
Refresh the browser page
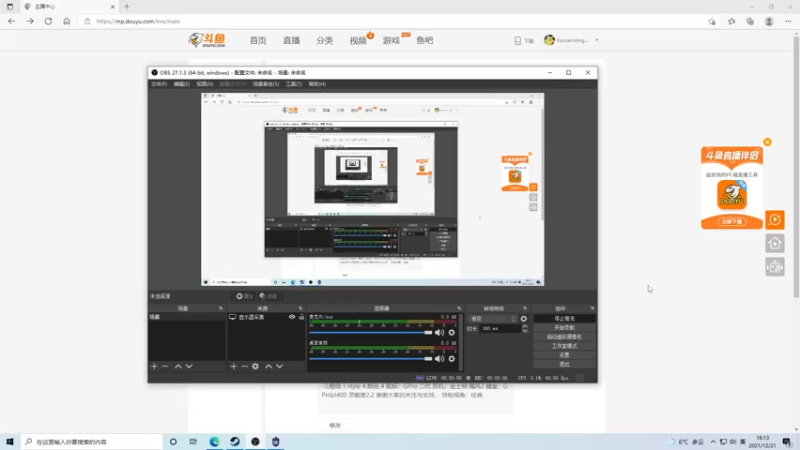pos(48,21)
